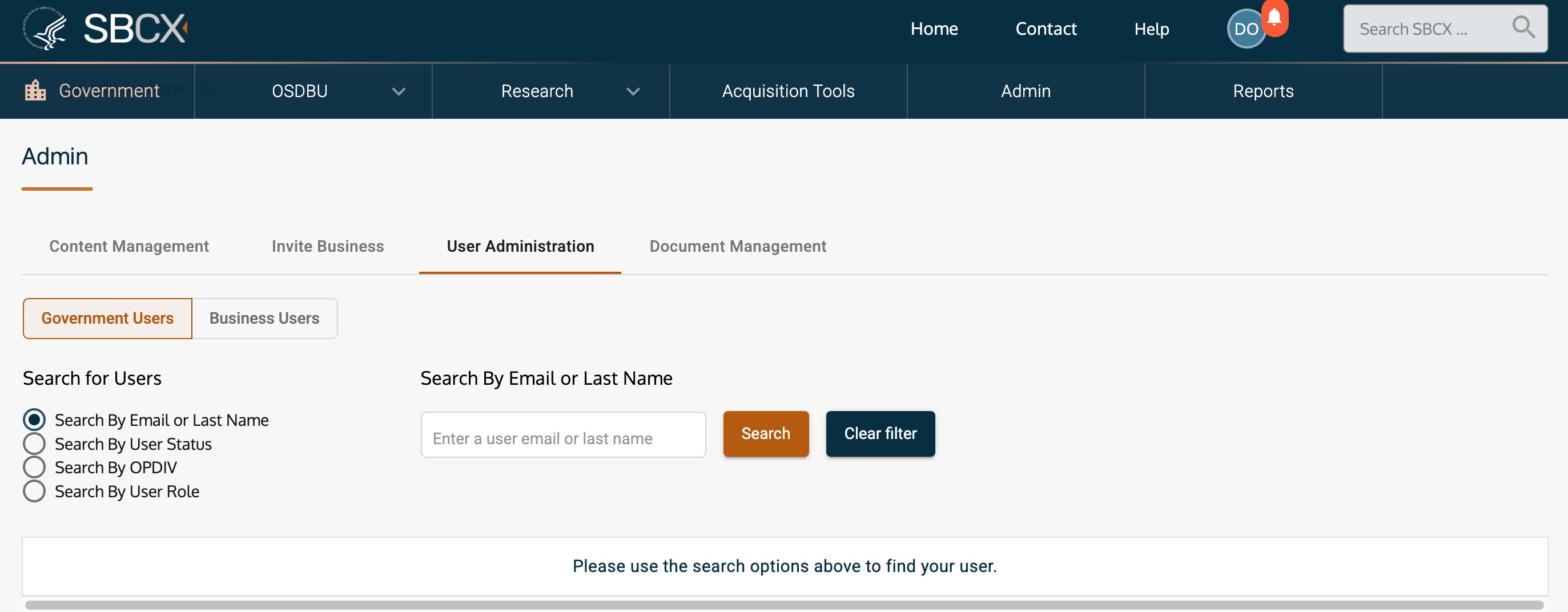Screen dimensions: 1568x612
Task: Open the Contact link
Action: click(1046, 29)
